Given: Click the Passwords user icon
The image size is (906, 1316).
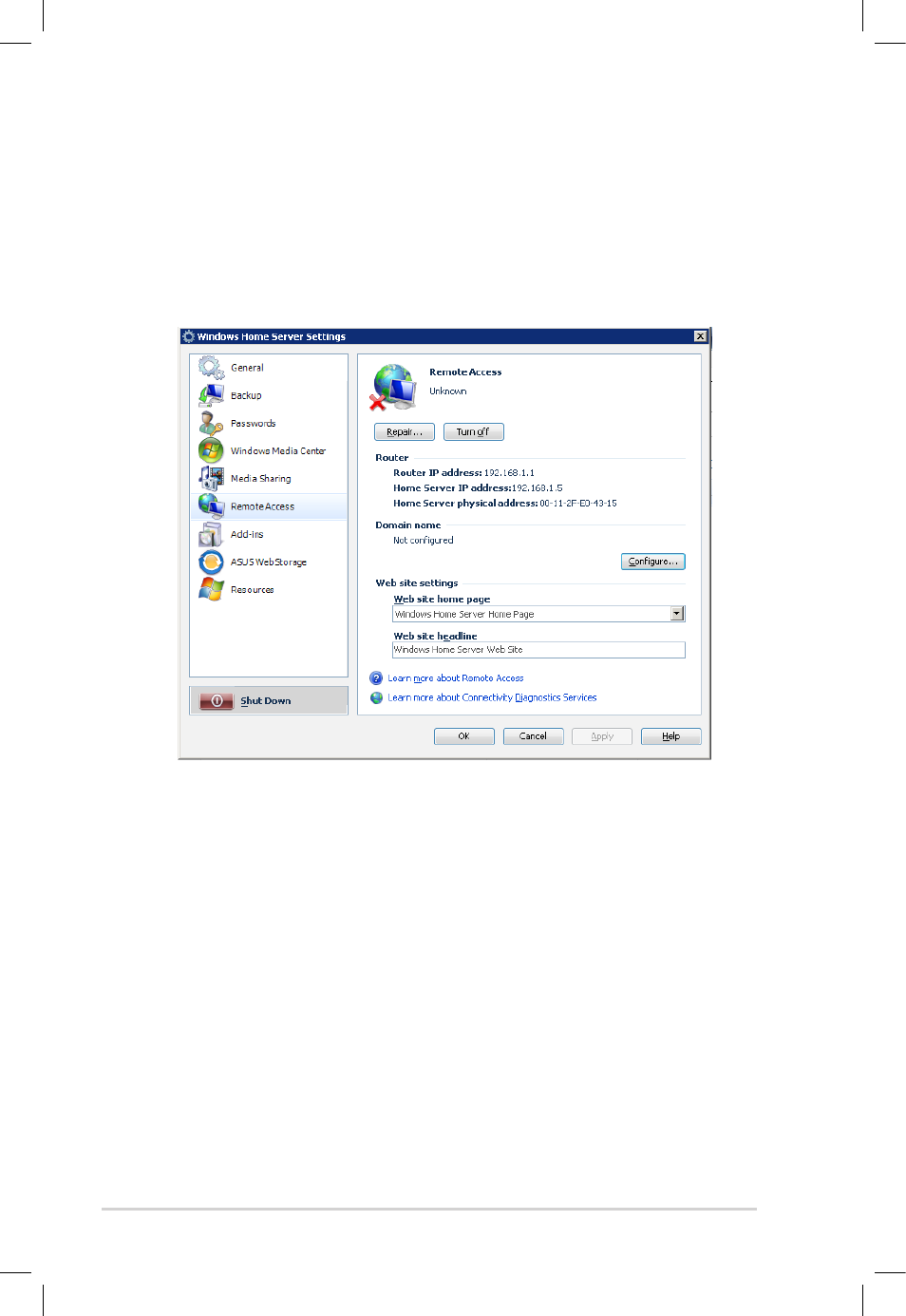Looking at the screenshot, I should point(211,423).
